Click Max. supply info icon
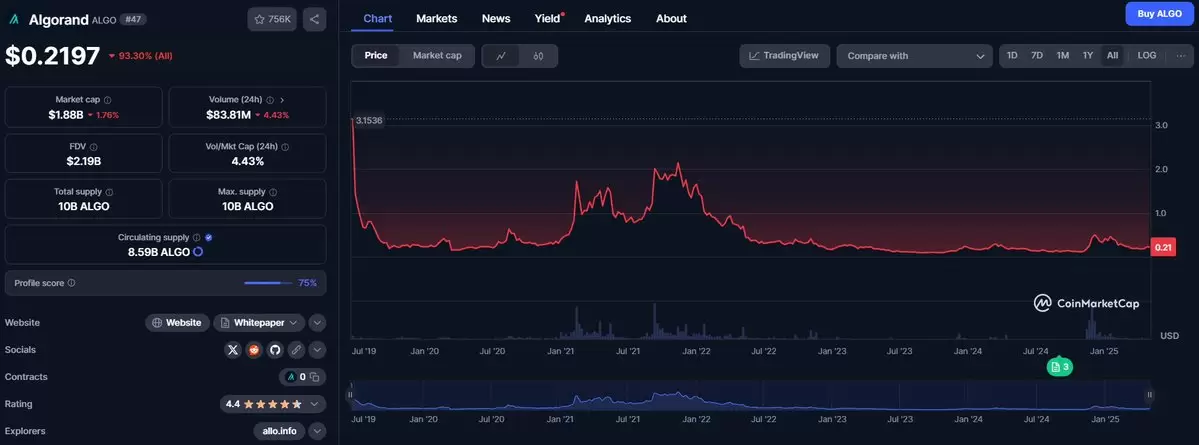Viewport: 1199px width, 445px height. point(273,192)
